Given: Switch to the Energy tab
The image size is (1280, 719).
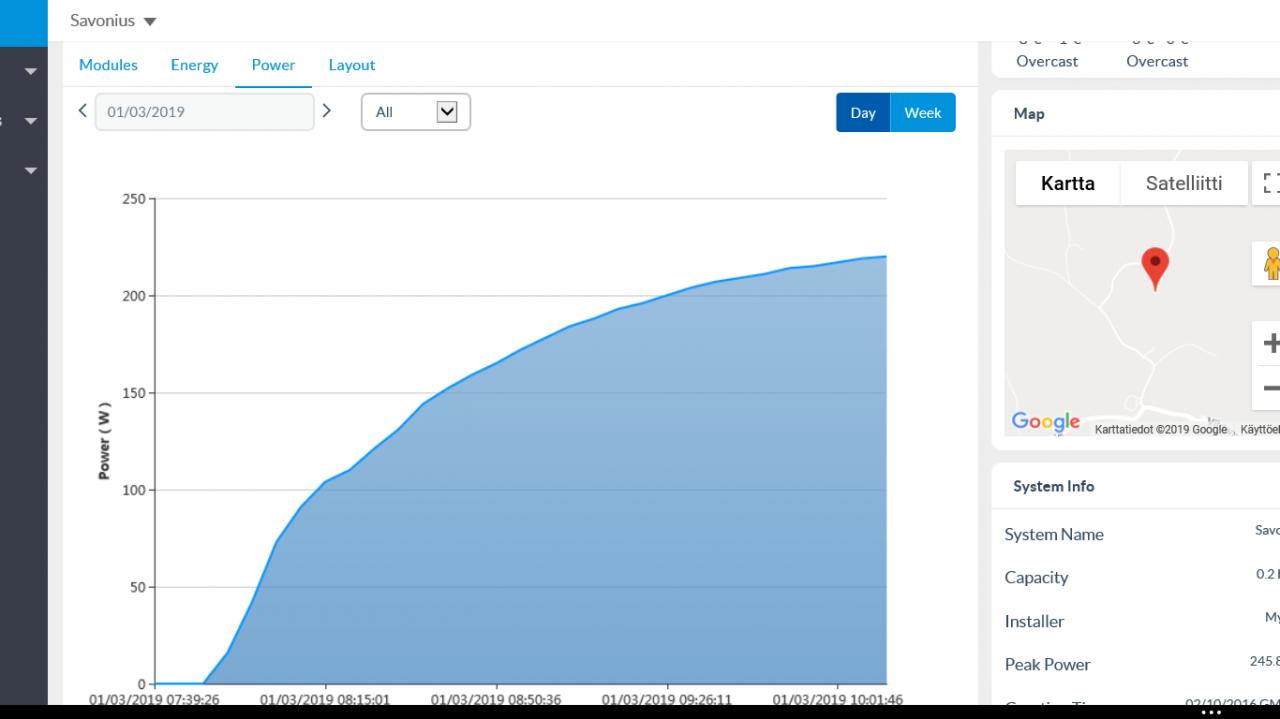Looking at the screenshot, I should tap(194, 65).
